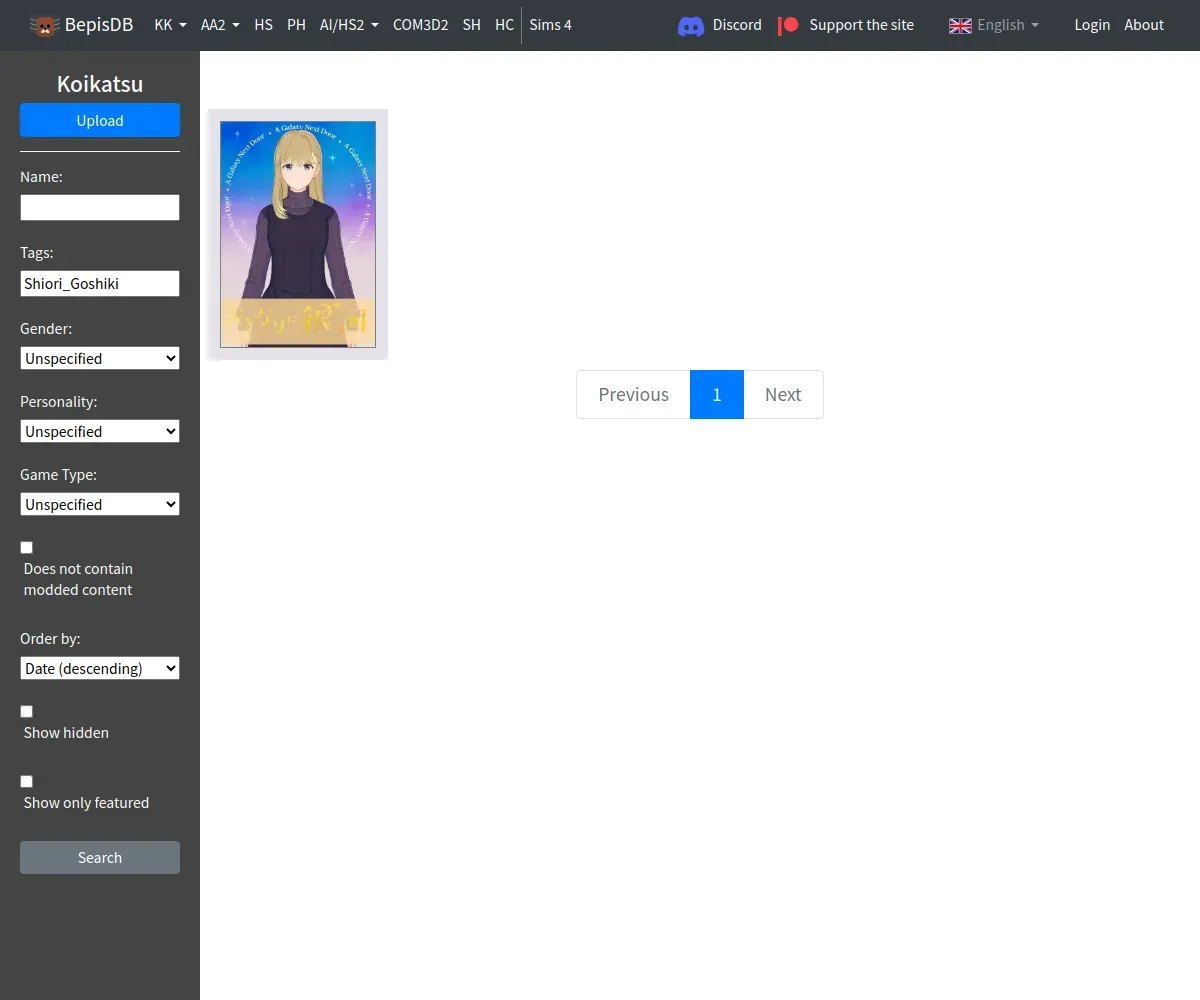Click the Search button
This screenshot has height=1000, width=1200.
(100, 857)
